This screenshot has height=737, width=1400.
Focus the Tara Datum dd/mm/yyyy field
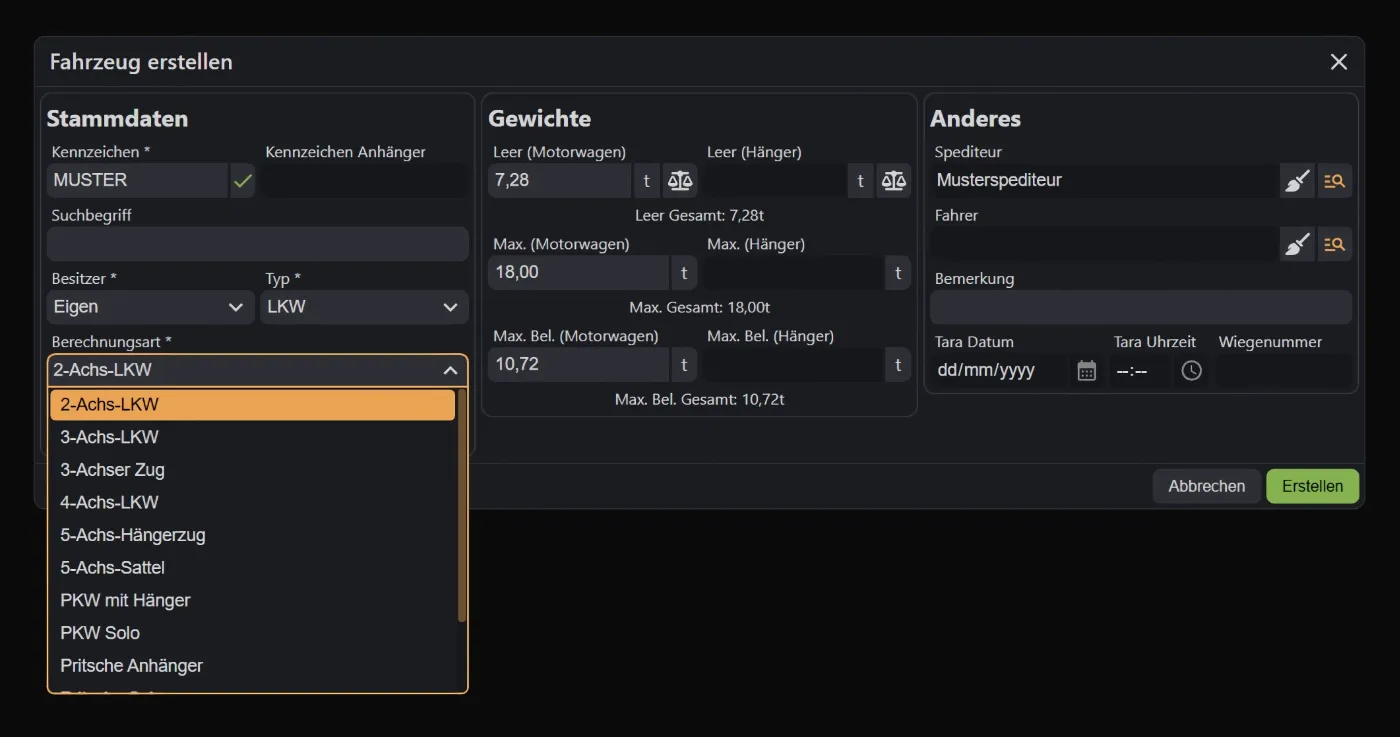pos(1000,371)
